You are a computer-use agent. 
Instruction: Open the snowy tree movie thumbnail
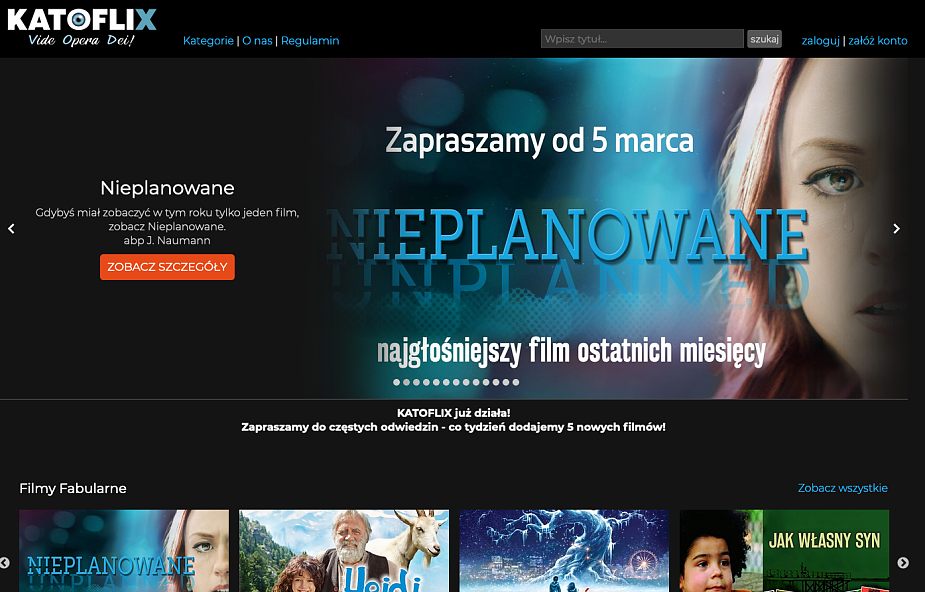point(564,551)
